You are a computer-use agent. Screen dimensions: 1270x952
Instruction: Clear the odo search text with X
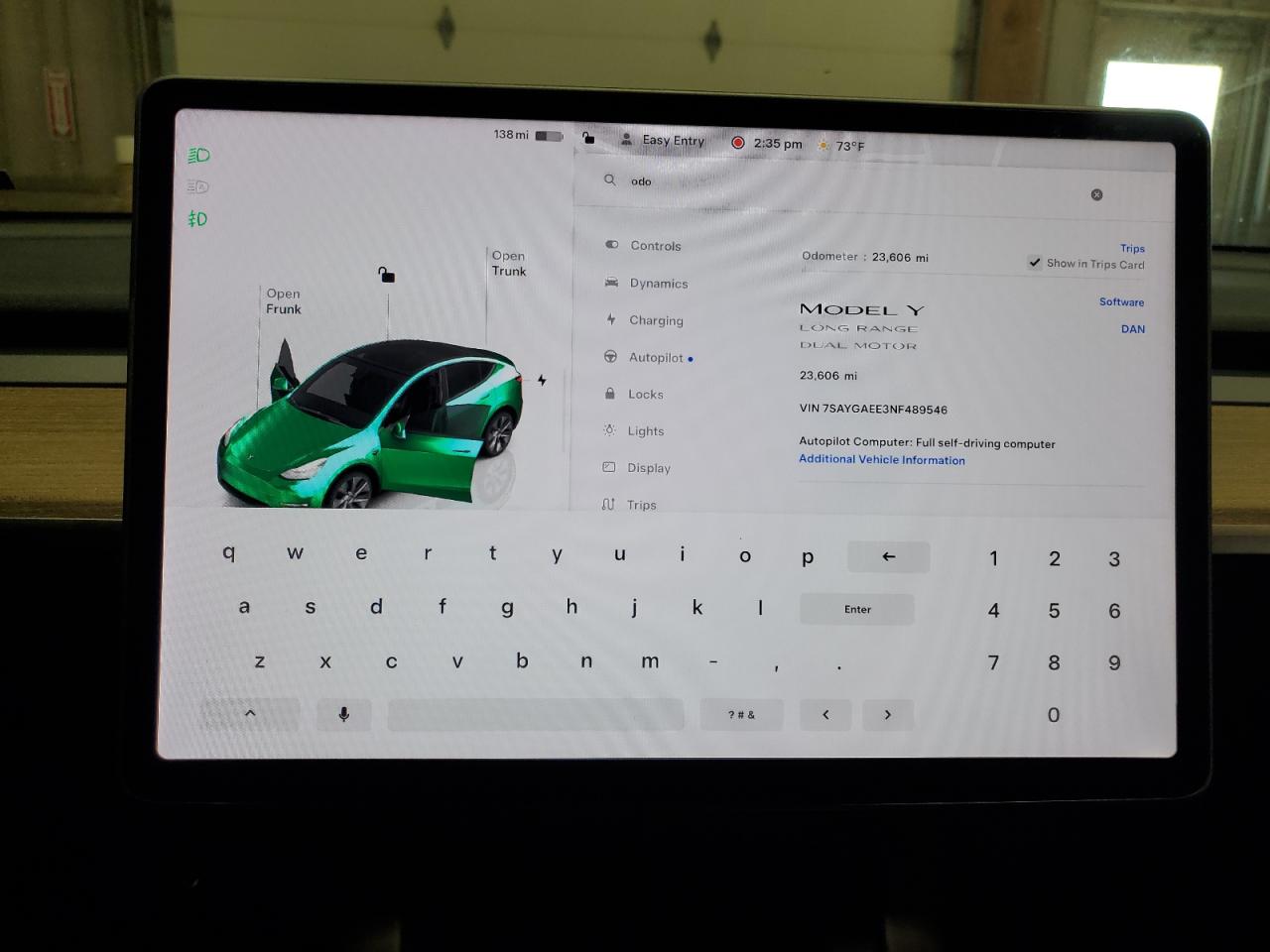(1096, 194)
